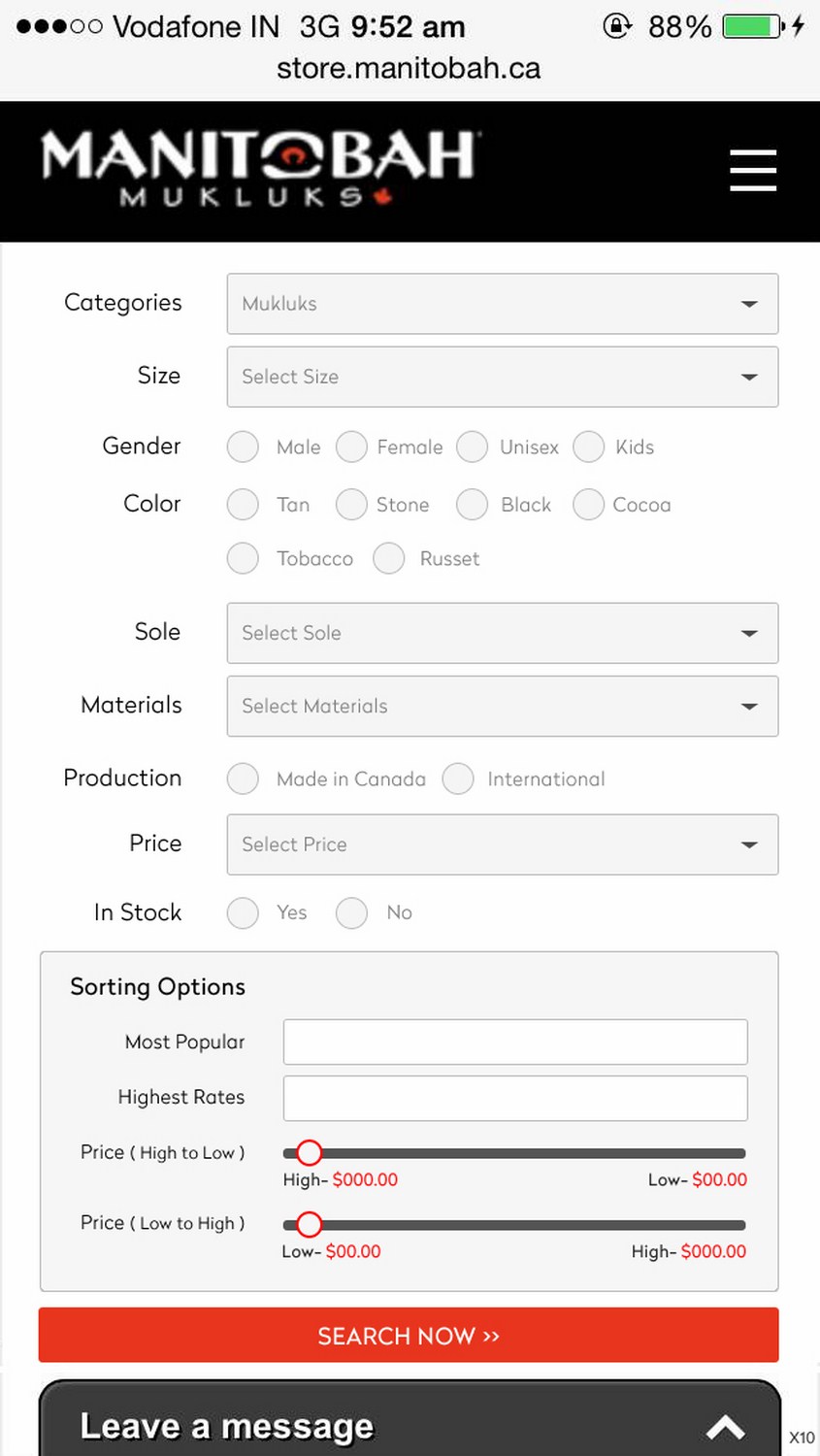
Task: Choose the Black color option
Action: pos(473,505)
